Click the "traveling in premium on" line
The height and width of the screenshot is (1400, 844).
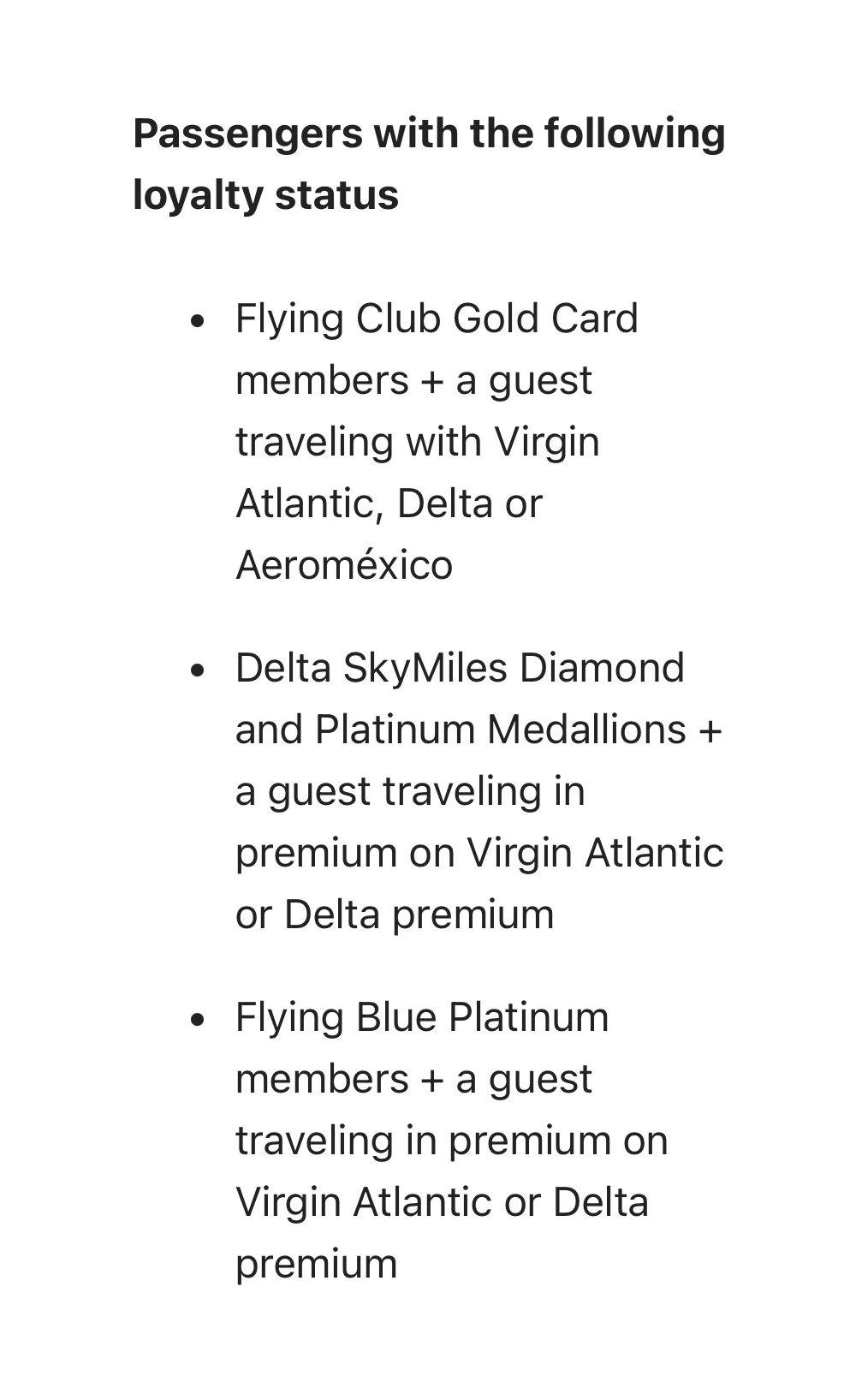451,1141
